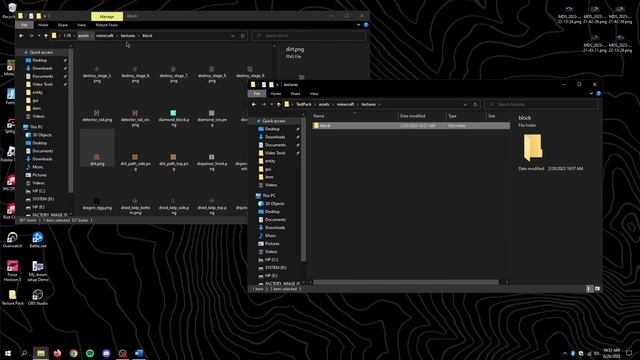This screenshot has width=640, height=360.
Task: Click Manage contextual tab in block window
Action: tap(107, 16)
